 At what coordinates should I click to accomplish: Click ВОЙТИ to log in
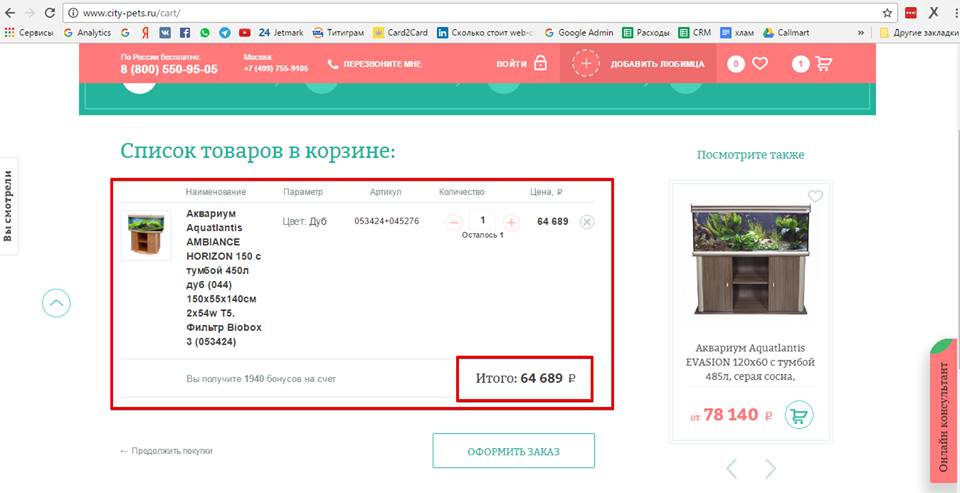pos(522,64)
